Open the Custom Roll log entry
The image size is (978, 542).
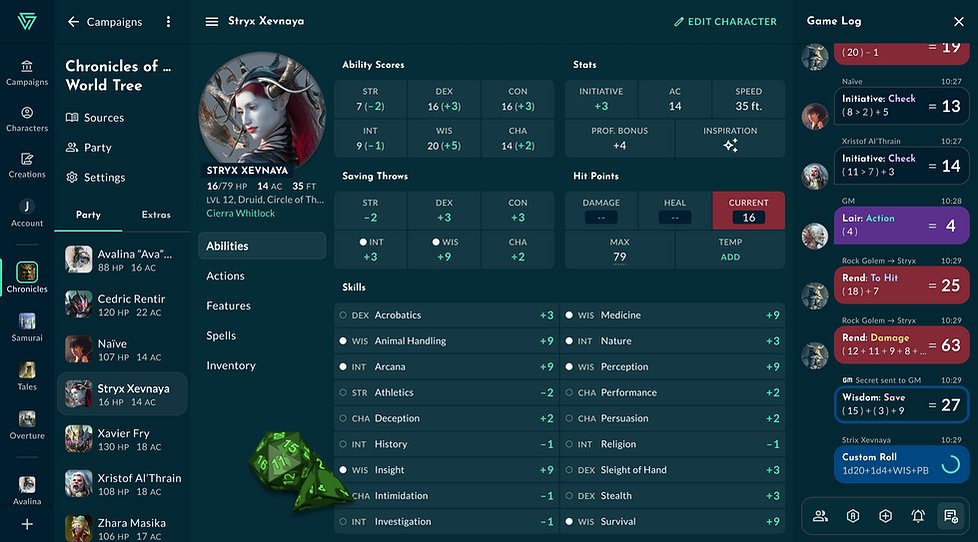pyautogui.click(x=901, y=464)
